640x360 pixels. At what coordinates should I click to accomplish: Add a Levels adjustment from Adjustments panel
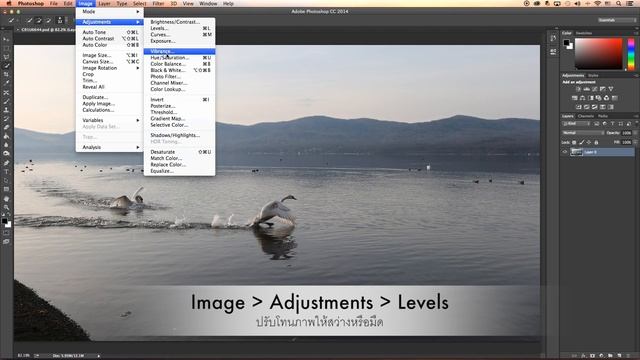click(x=587, y=89)
